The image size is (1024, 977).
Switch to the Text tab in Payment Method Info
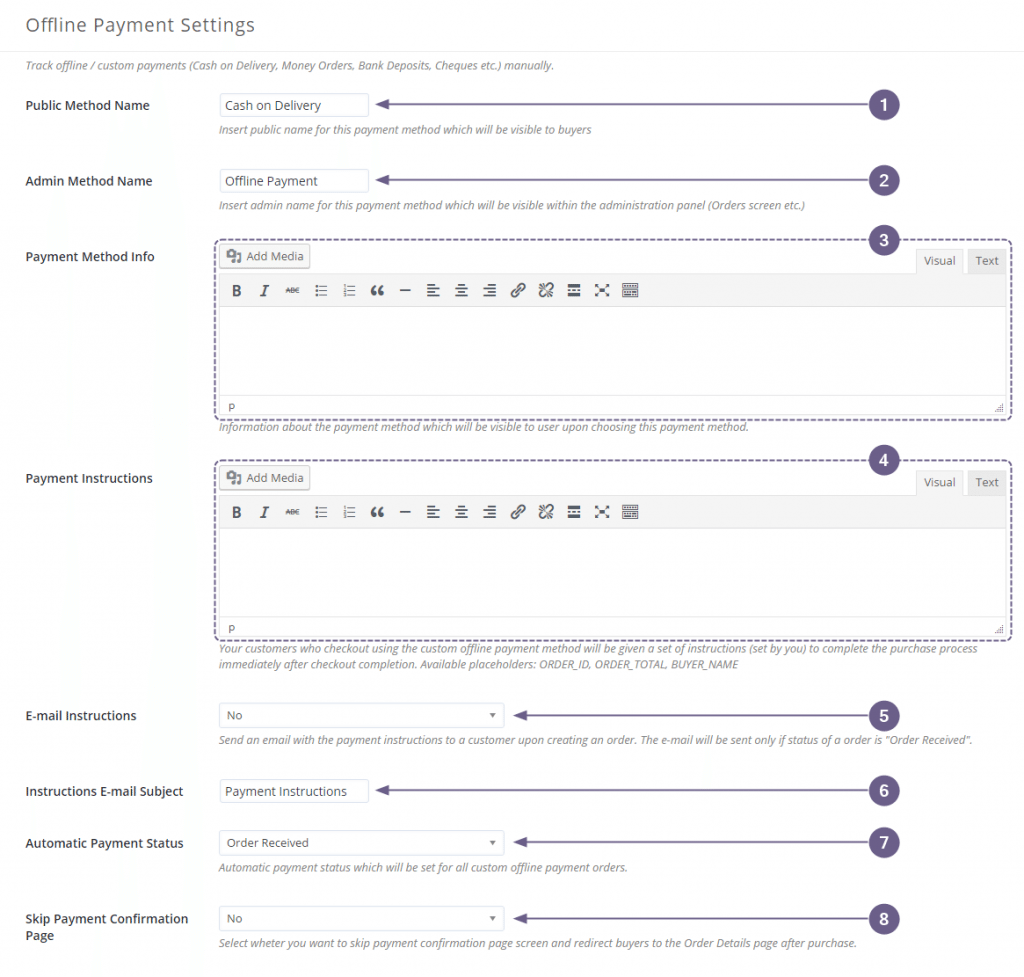point(985,260)
